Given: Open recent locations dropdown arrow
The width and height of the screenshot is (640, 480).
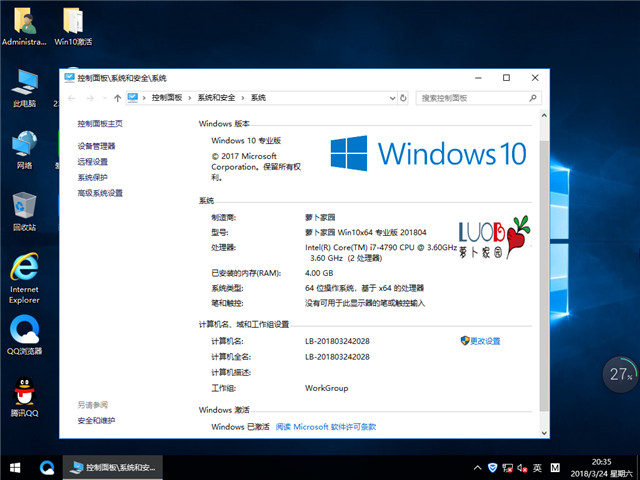Looking at the screenshot, I should coord(104,98).
